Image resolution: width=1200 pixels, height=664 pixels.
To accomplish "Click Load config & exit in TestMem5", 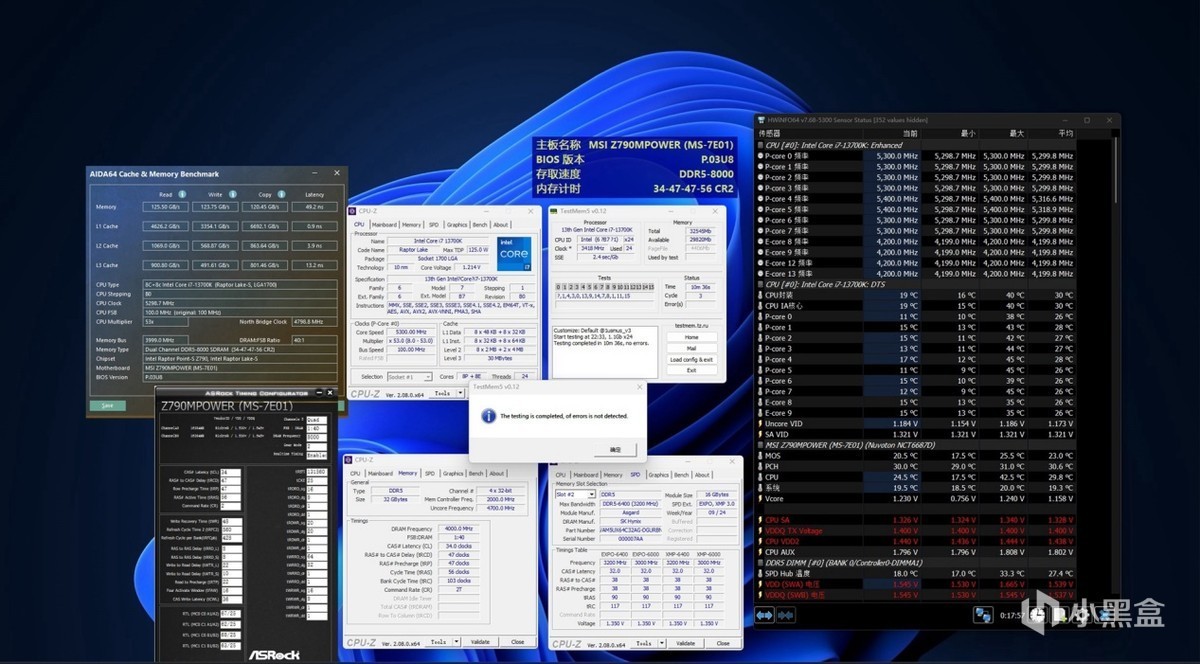I will coord(691,359).
